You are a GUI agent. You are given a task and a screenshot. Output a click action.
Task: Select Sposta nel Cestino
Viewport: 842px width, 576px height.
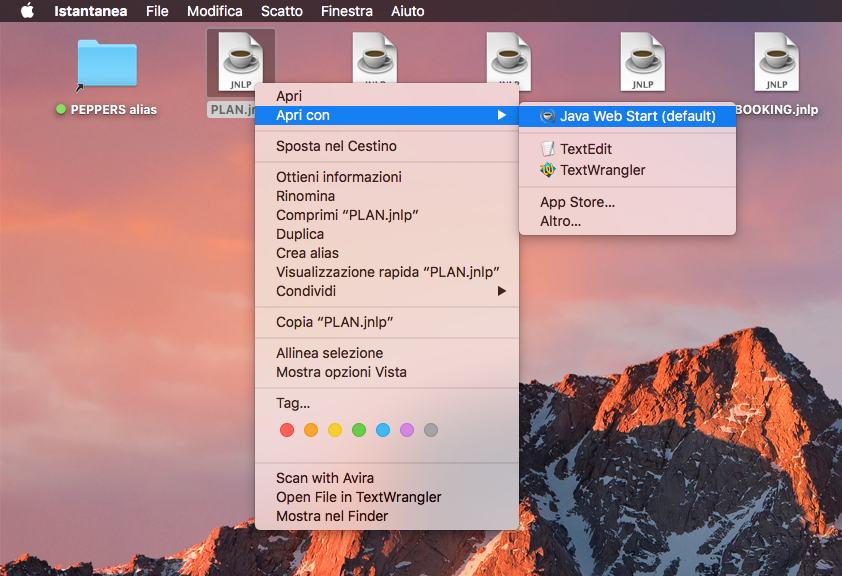point(387,146)
